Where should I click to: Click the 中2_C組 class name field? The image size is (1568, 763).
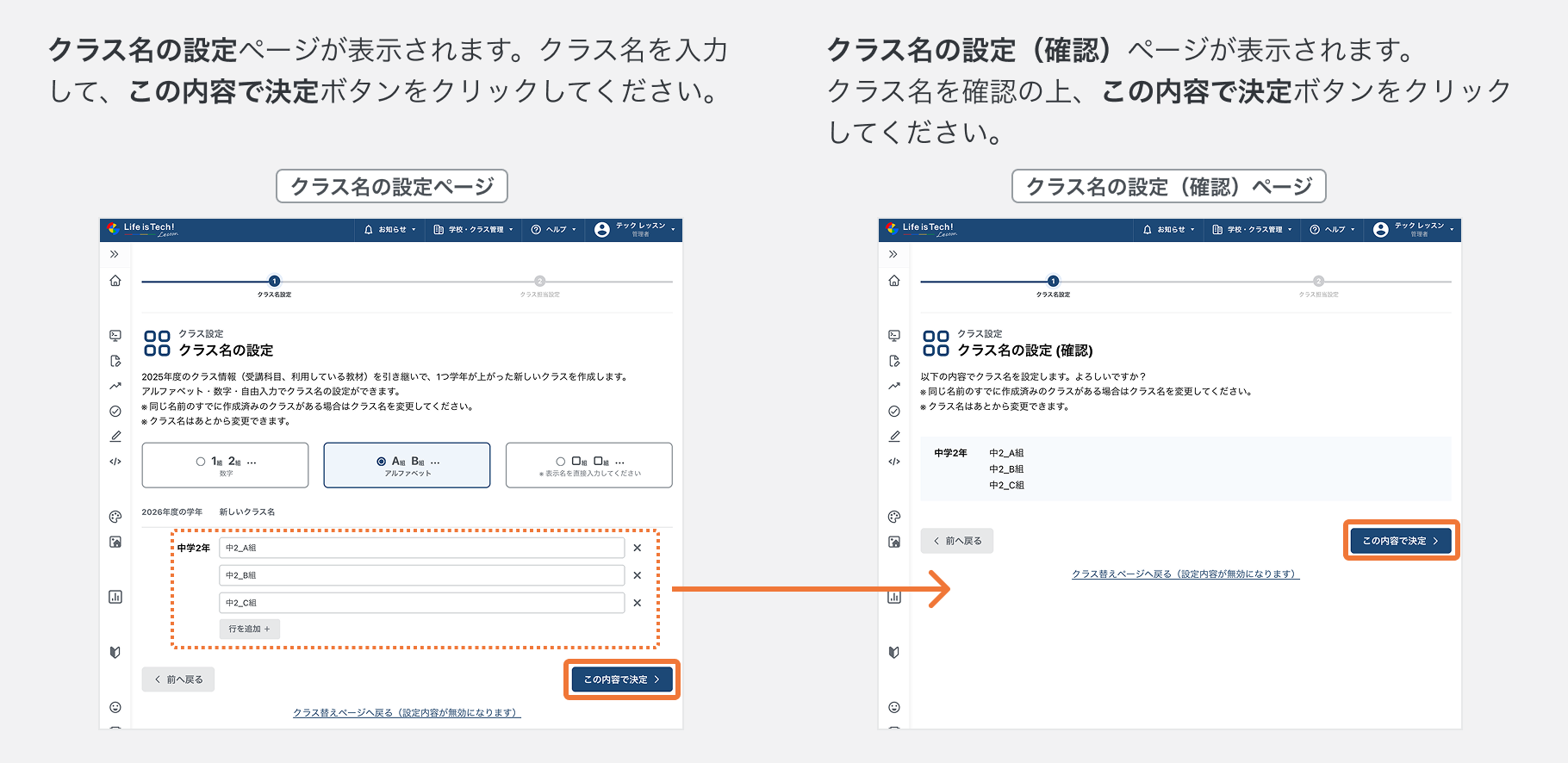click(422, 603)
